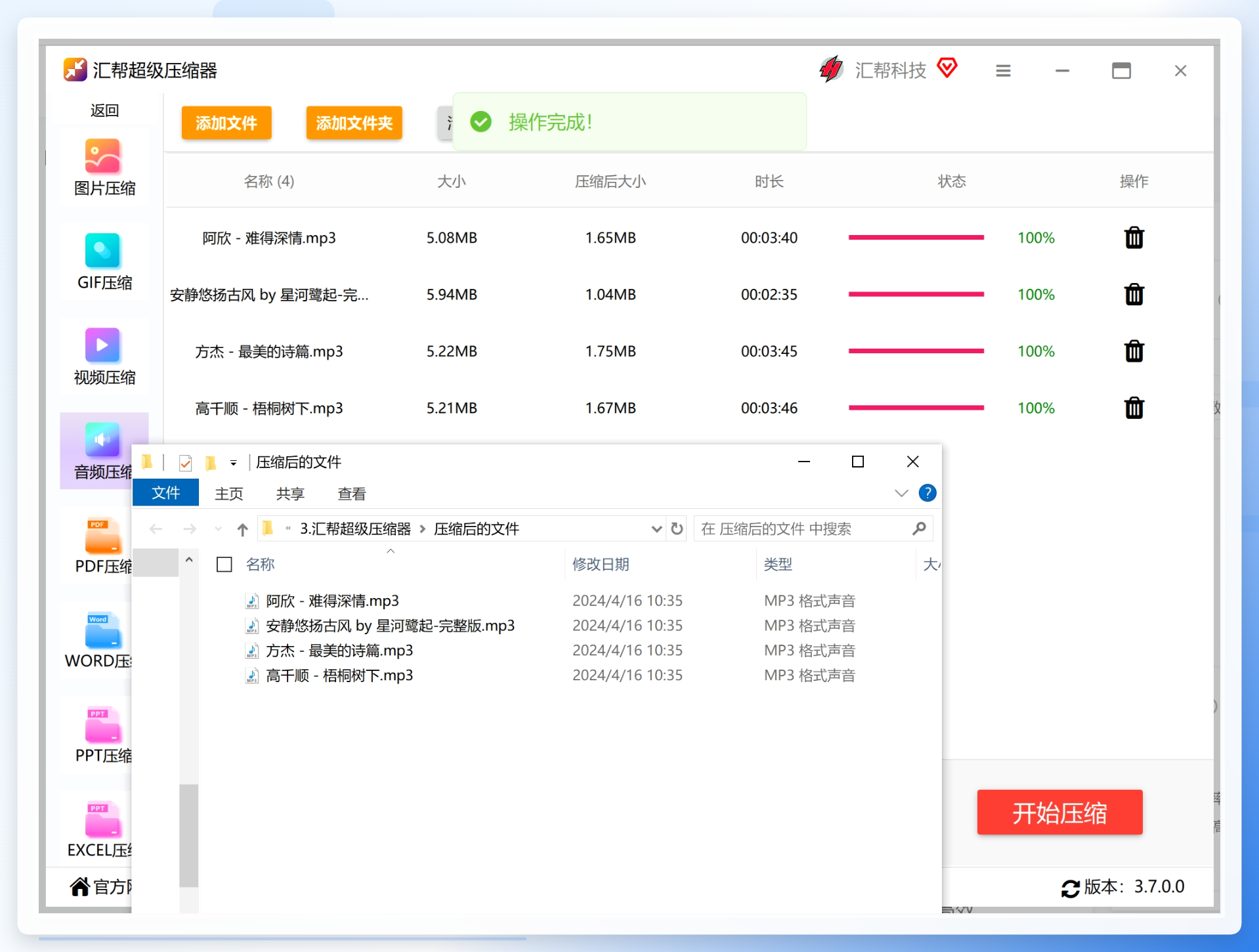1259x952 pixels.
Task: Click the Explorer search magnifier icon
Action: 919,529
